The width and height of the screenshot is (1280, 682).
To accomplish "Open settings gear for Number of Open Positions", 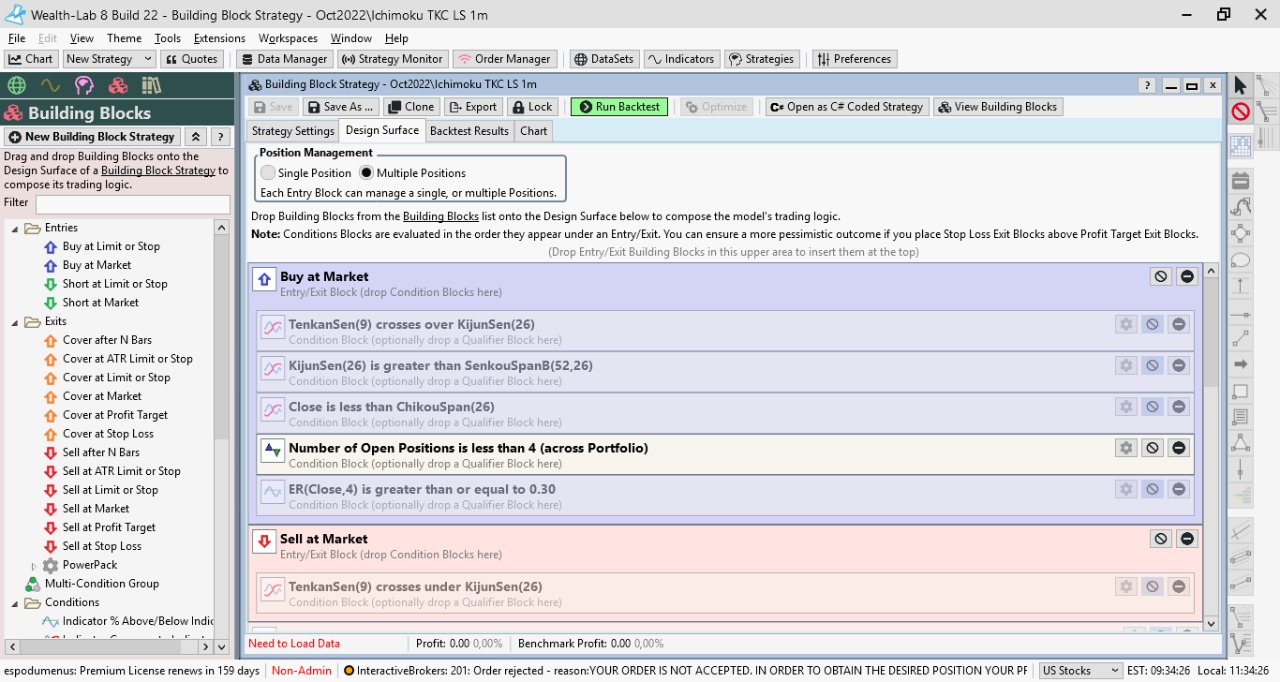I will (1126, 448).
